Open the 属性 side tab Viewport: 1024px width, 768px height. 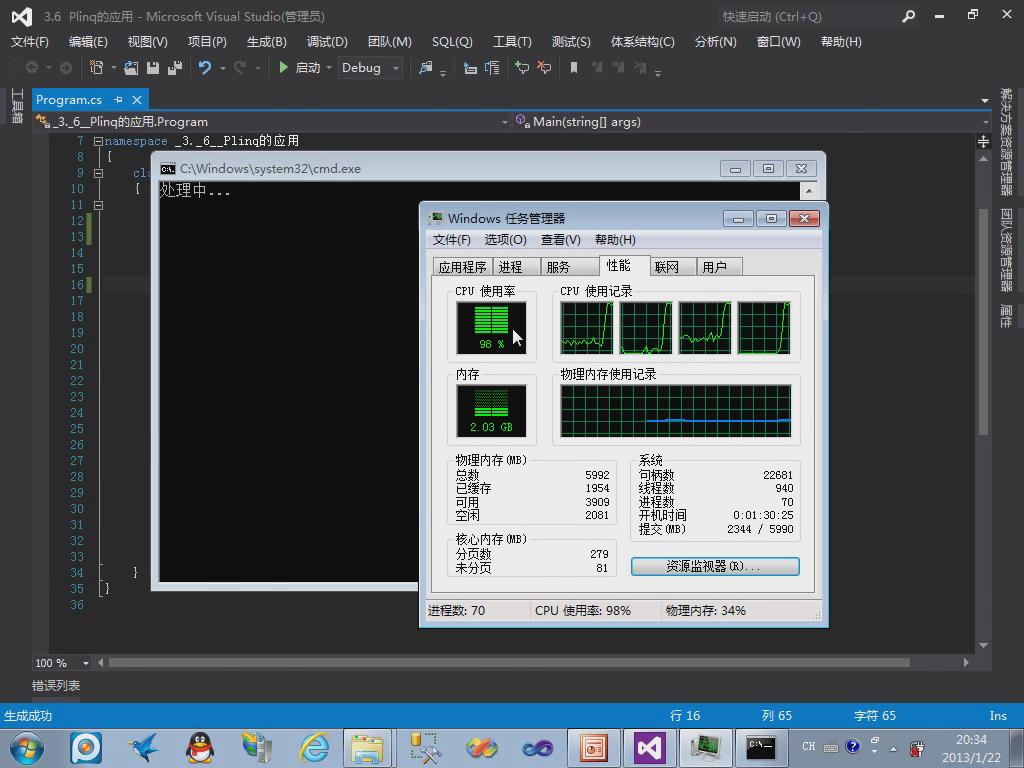(x=1006, y=315)
